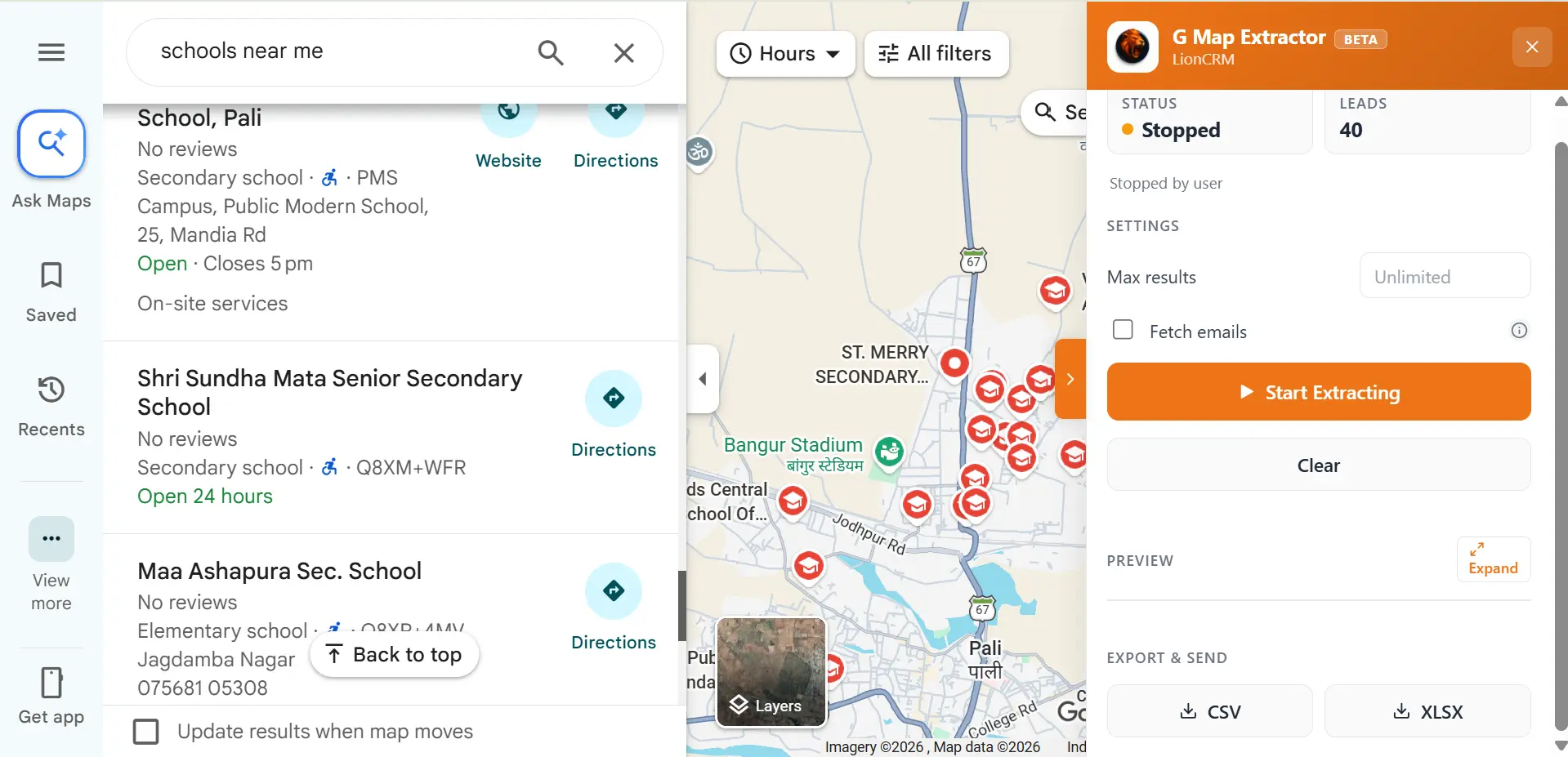Click the search magnifier icon

[x=551, y=53]
